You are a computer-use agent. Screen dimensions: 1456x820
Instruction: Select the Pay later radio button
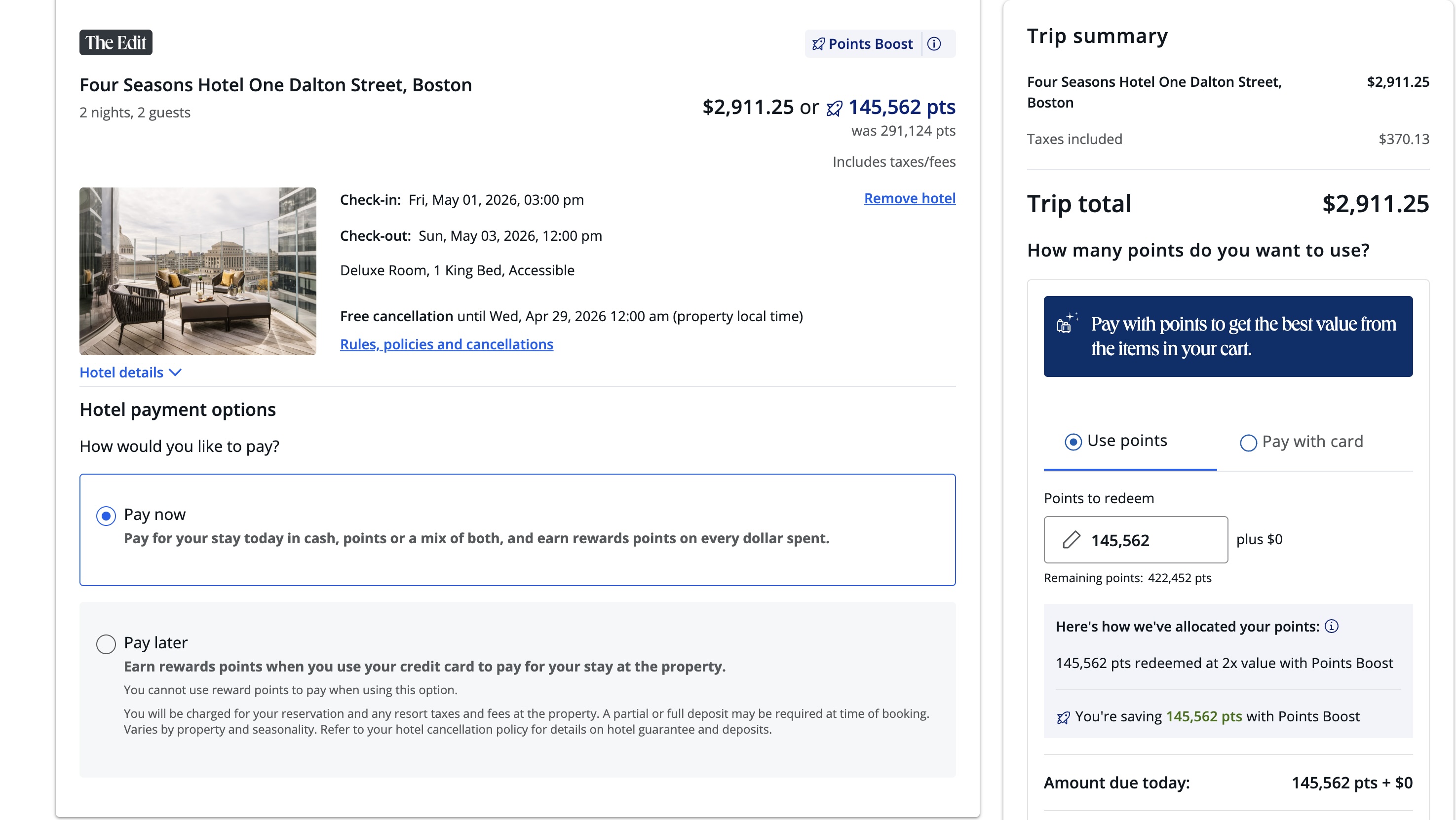pos(106,644)
